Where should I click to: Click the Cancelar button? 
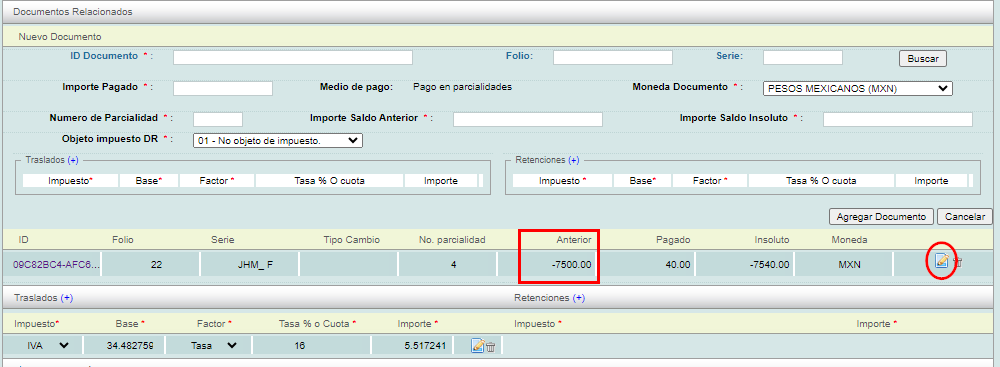(965, 216)
